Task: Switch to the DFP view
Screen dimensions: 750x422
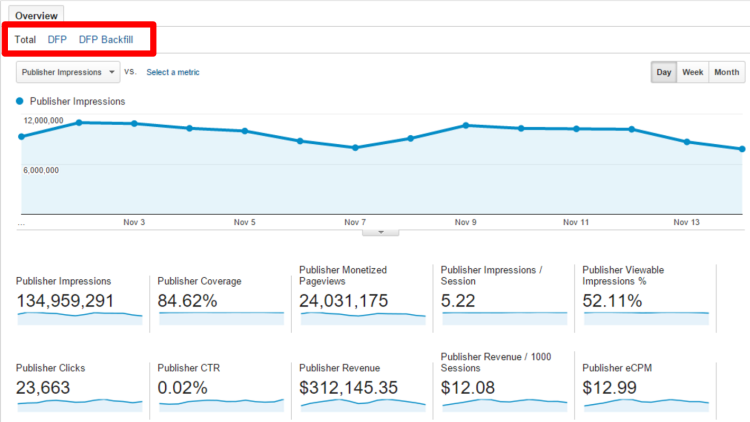Action: [x=57, y=40]
